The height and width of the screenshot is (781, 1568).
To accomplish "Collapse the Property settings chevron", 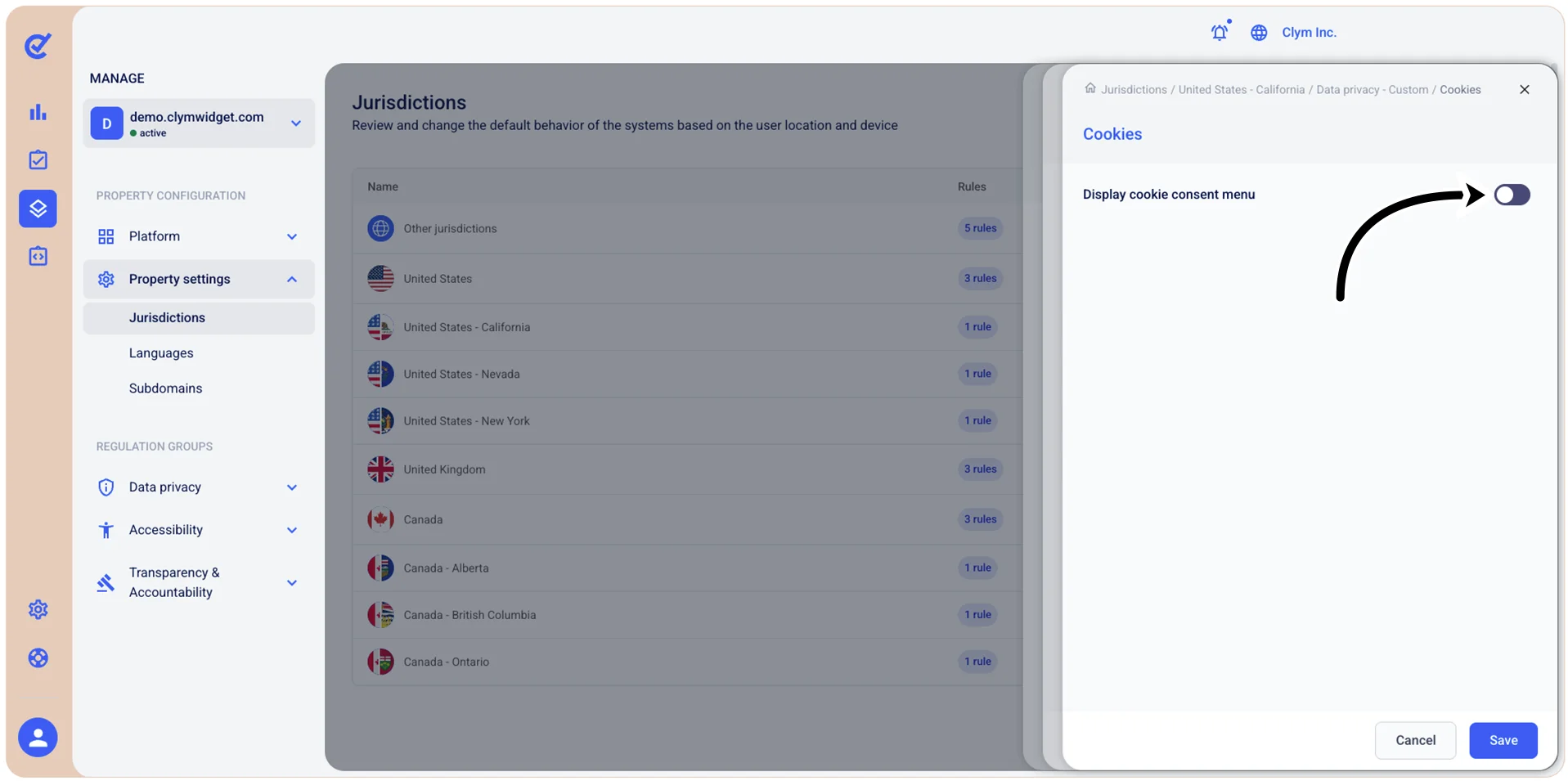I will coord(292,280).
